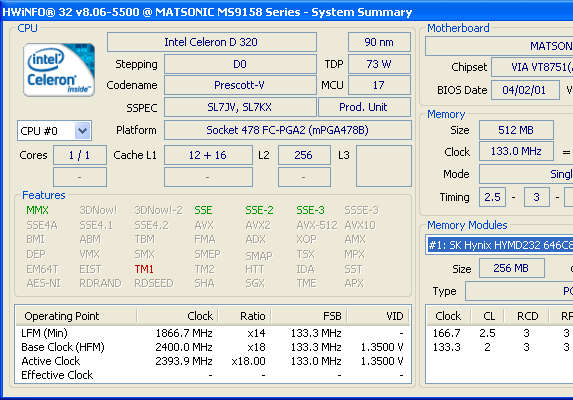Click the FSB column header
Viewport: 573px width, 400px height.
pyautogui.click(x=309, y=316)
